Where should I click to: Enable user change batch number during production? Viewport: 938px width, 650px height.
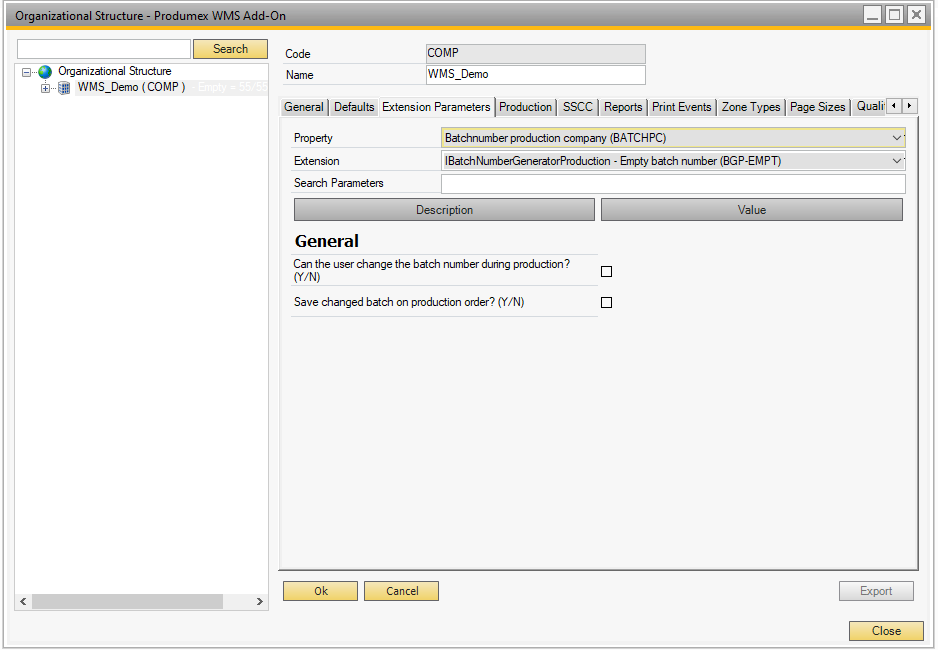(x=606, y=271)
